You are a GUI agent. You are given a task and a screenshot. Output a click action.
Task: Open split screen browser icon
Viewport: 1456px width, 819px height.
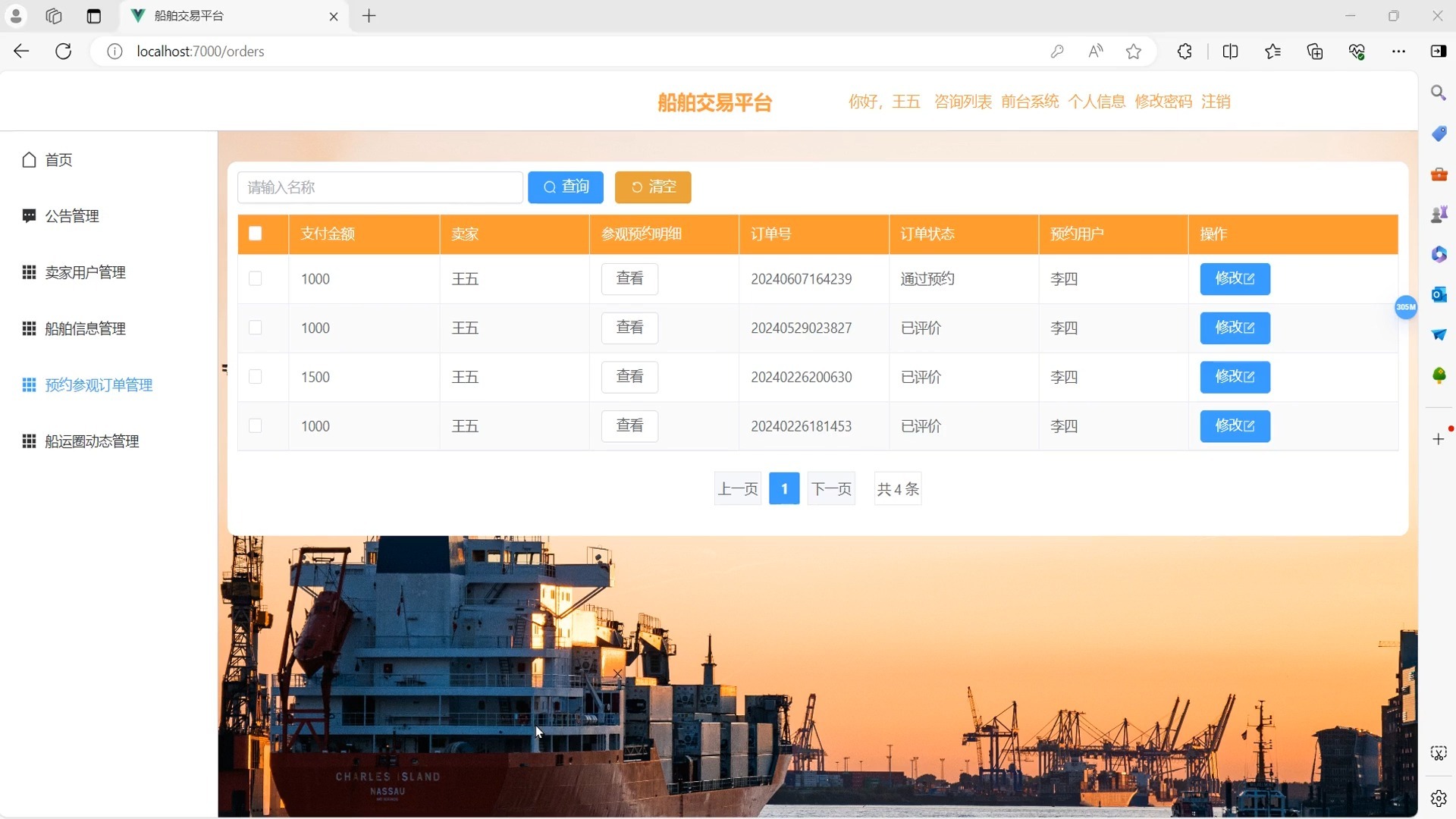(1230, 52)
